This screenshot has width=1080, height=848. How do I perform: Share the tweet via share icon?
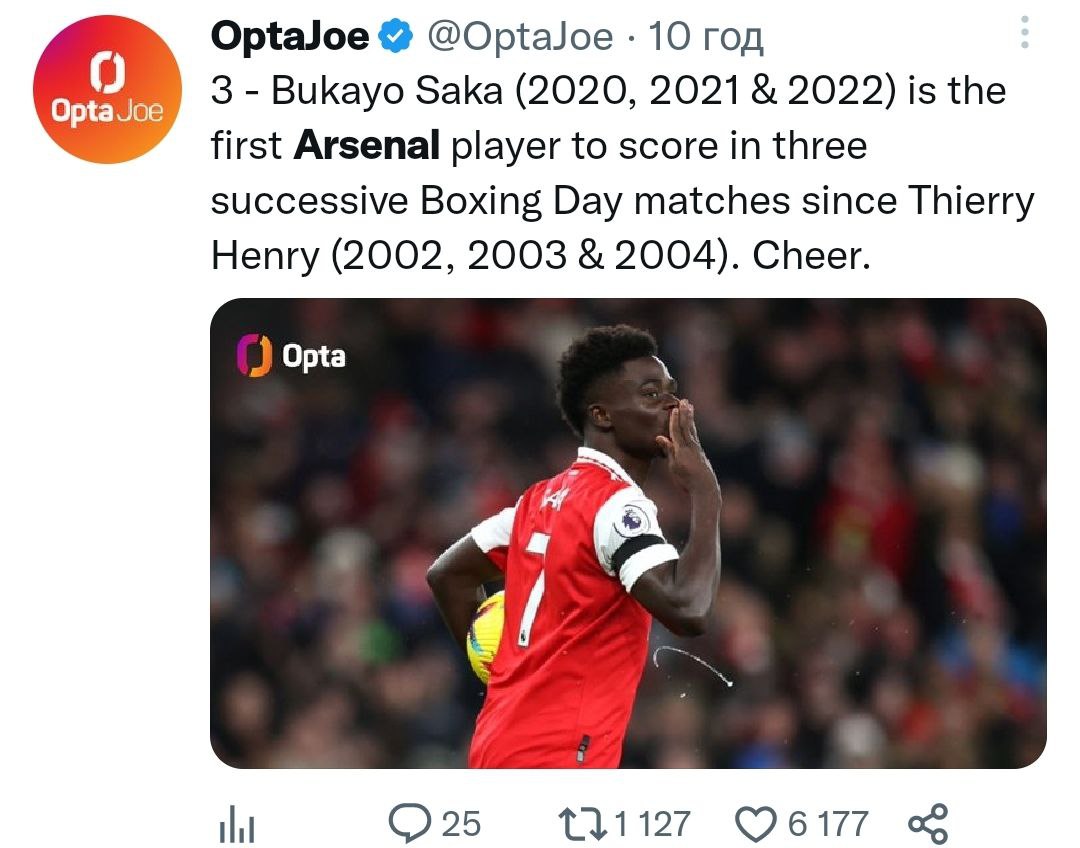[926, 824]
